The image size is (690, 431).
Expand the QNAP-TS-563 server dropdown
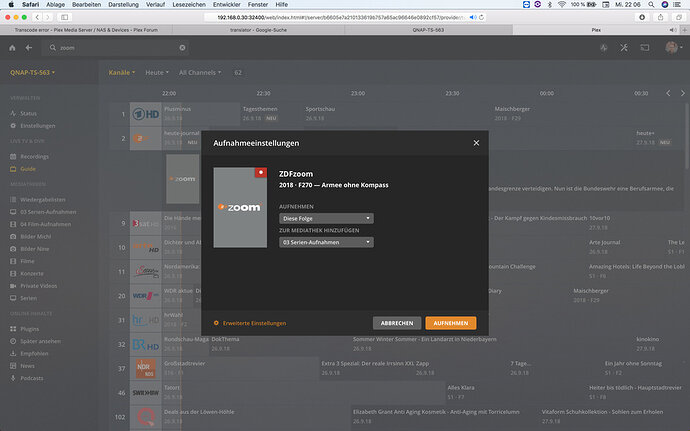click(33, 73)
